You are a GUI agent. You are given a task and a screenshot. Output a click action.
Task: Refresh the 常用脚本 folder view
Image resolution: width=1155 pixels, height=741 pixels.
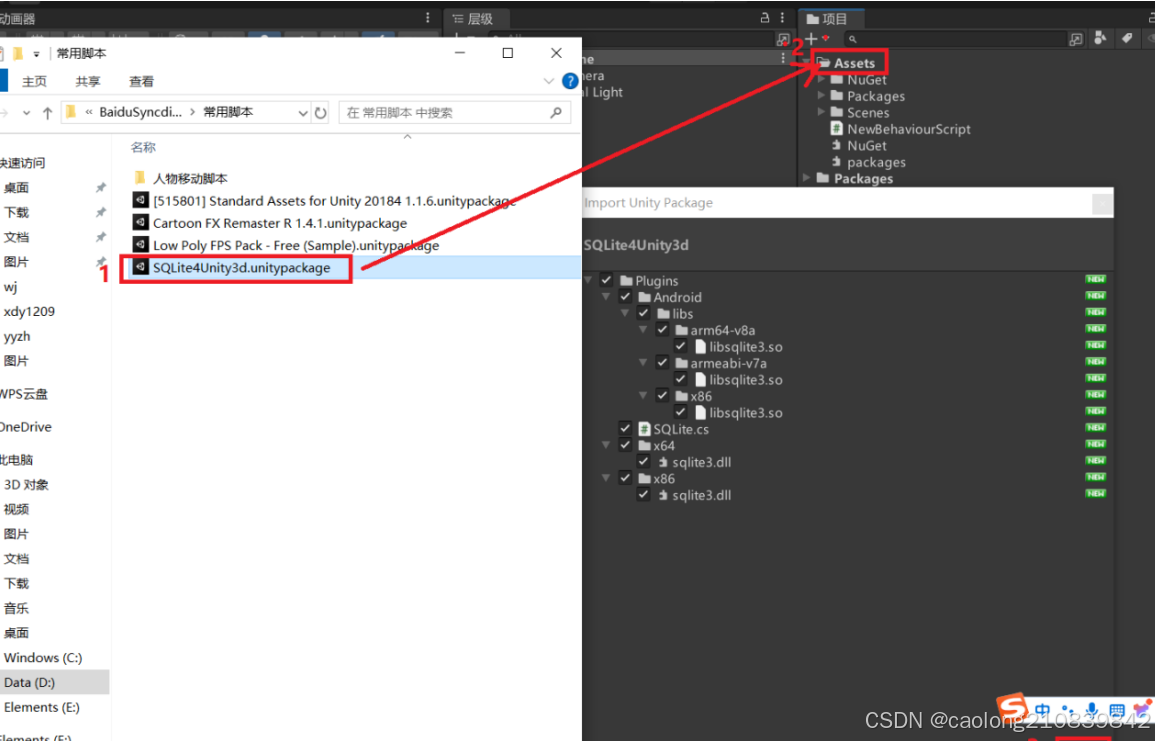tap(320, 113)
